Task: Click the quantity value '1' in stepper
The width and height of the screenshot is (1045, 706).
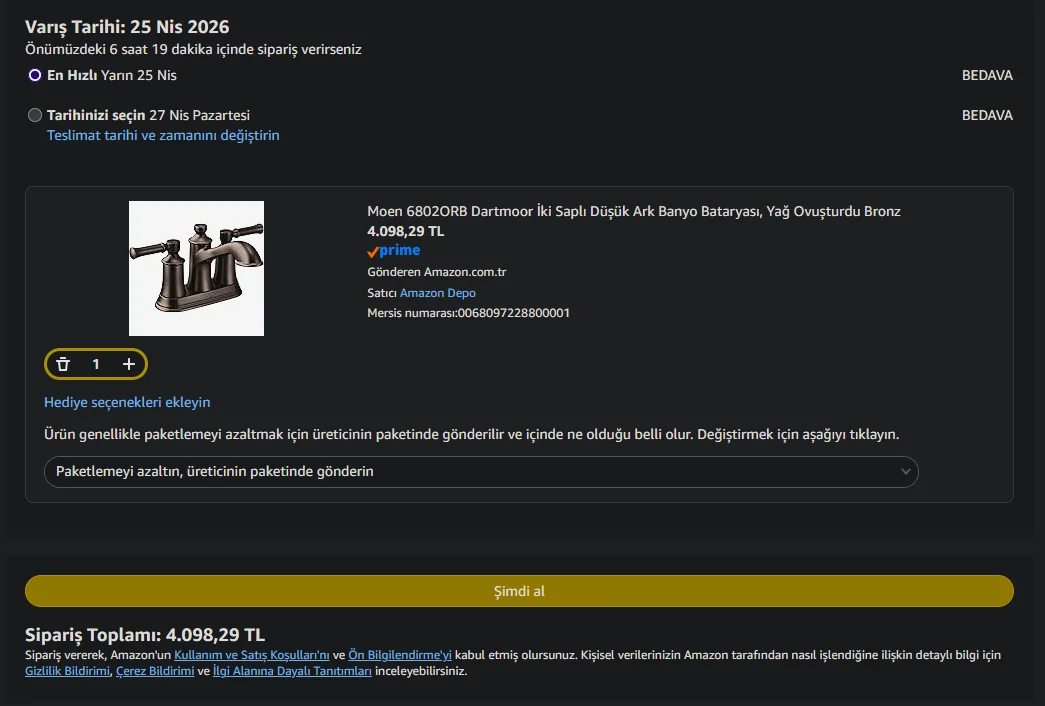Action: (x=96, y=364)
